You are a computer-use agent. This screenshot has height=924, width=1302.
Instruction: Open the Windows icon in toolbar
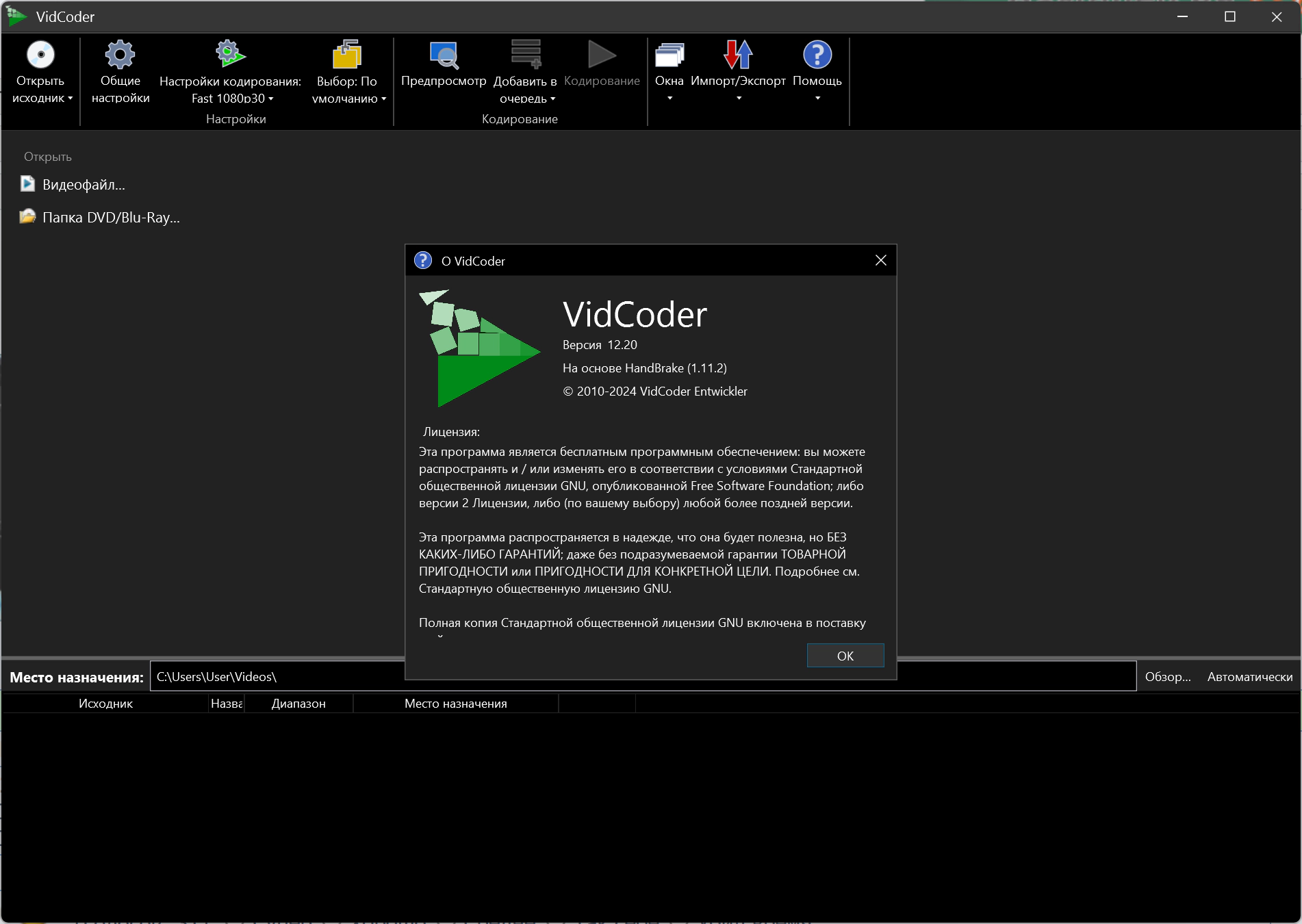[x=669, y=55]
